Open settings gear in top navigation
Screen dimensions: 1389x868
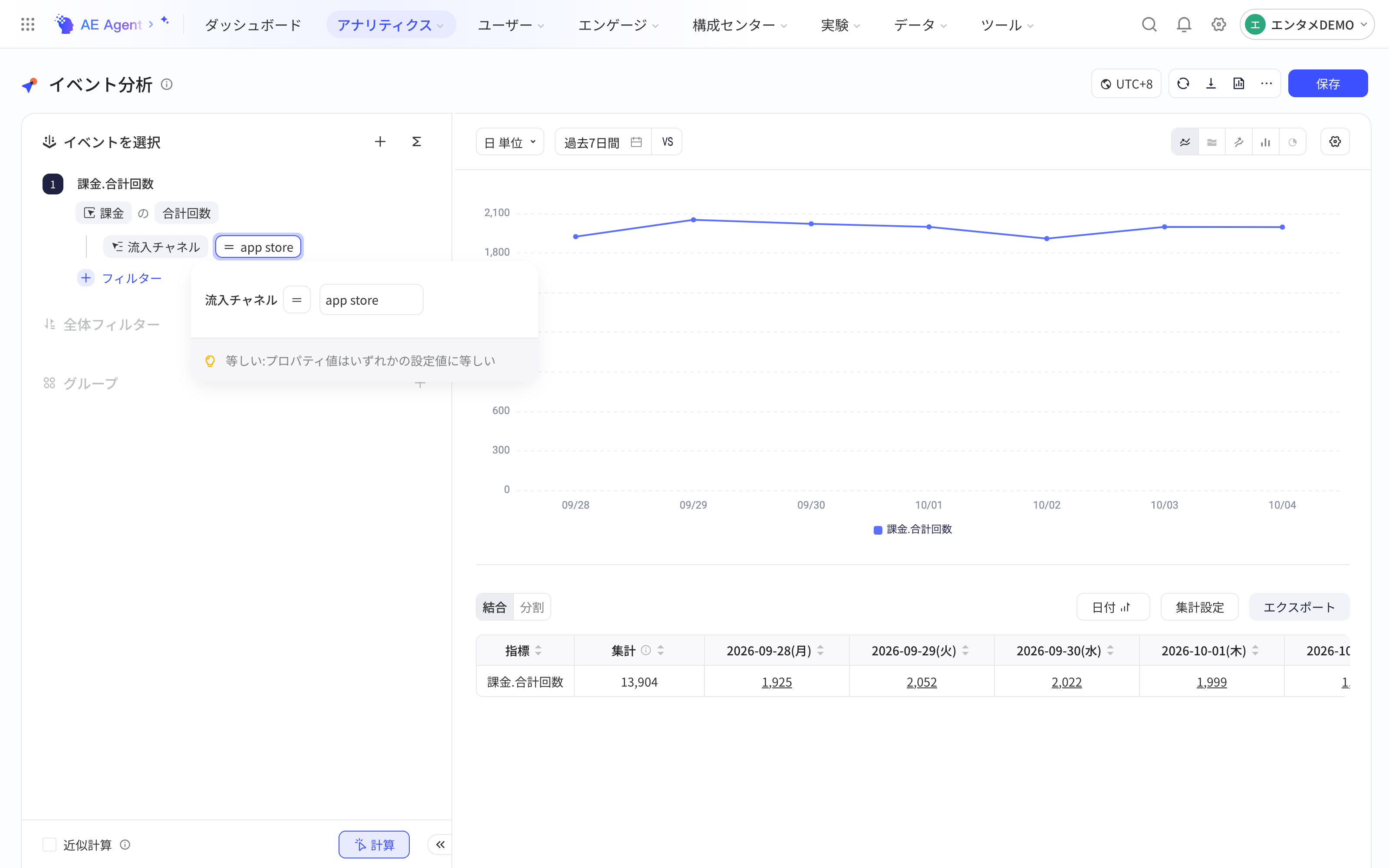point(1218,25)
